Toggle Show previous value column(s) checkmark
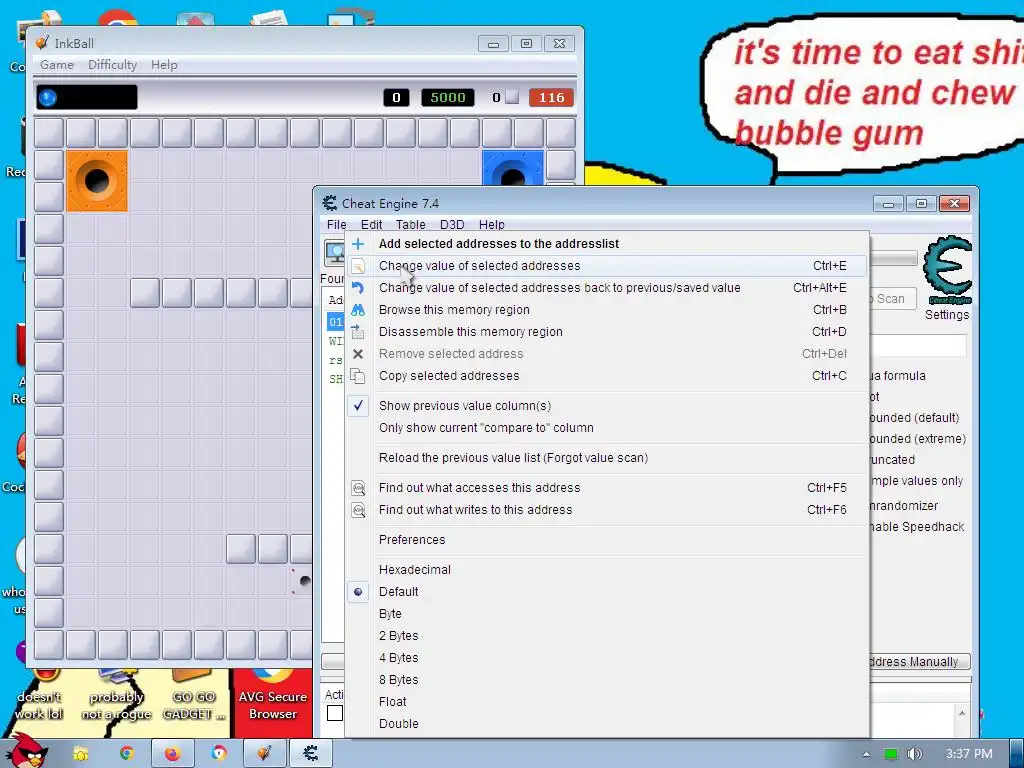 [358, 406]
